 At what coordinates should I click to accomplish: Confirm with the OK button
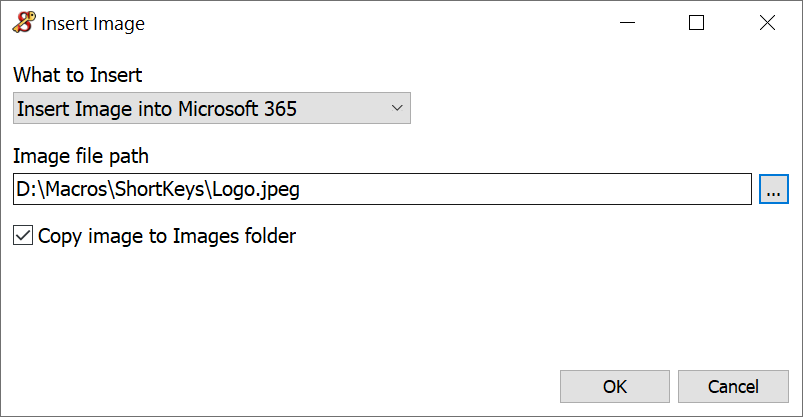615,386
